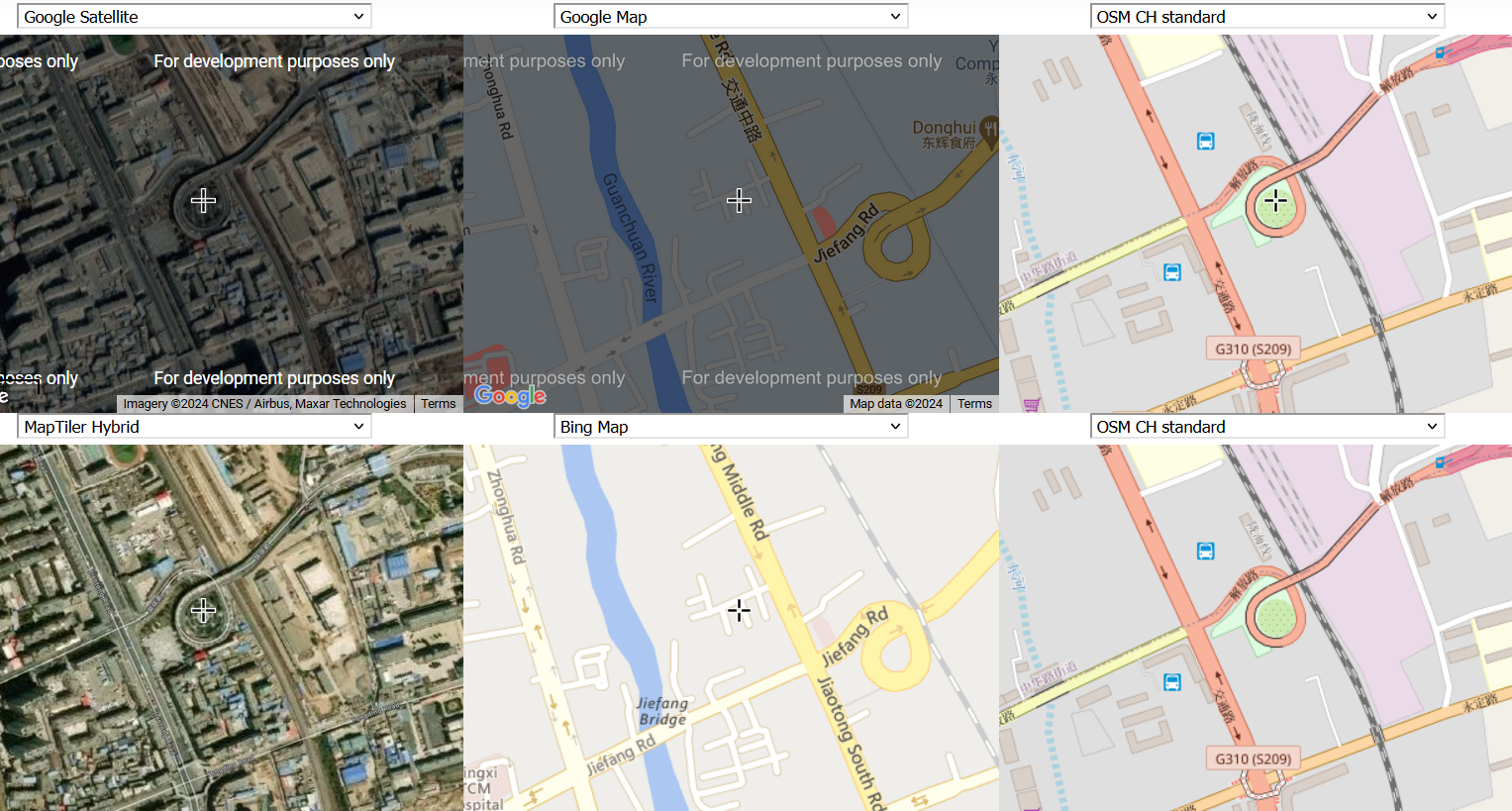Click the Map data ©2024 attribution text
Image resolution: width=1512 pixels, height=811 pixels.
(x=896, y=404)
